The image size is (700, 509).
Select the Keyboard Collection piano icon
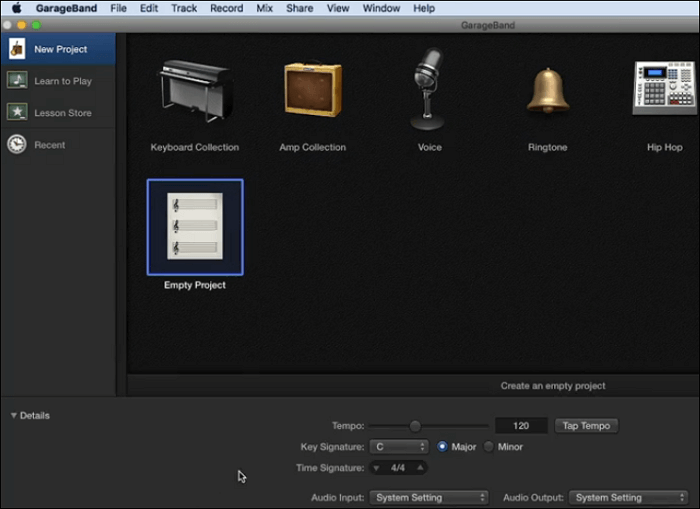click(x=196, y=91)
